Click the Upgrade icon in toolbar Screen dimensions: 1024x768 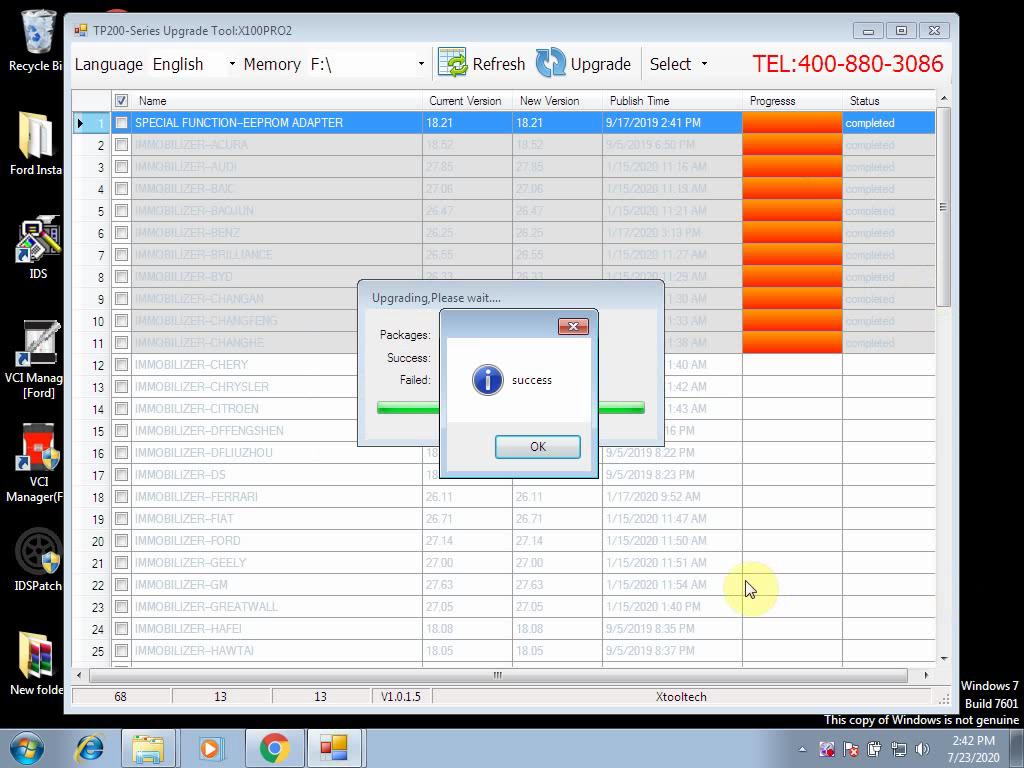(x=551, y=63)
